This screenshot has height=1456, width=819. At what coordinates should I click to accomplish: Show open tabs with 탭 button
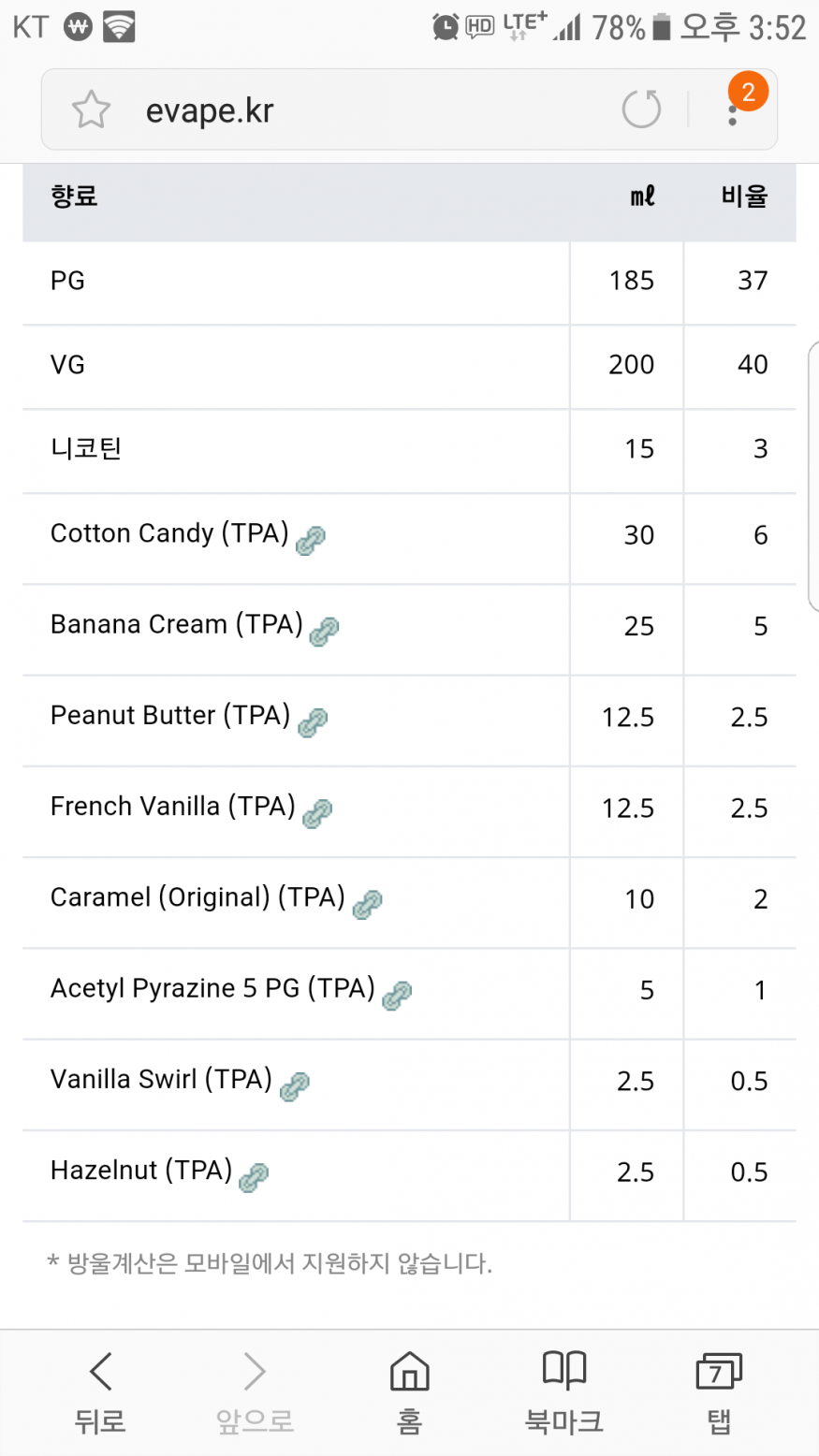coord(718,1391)
